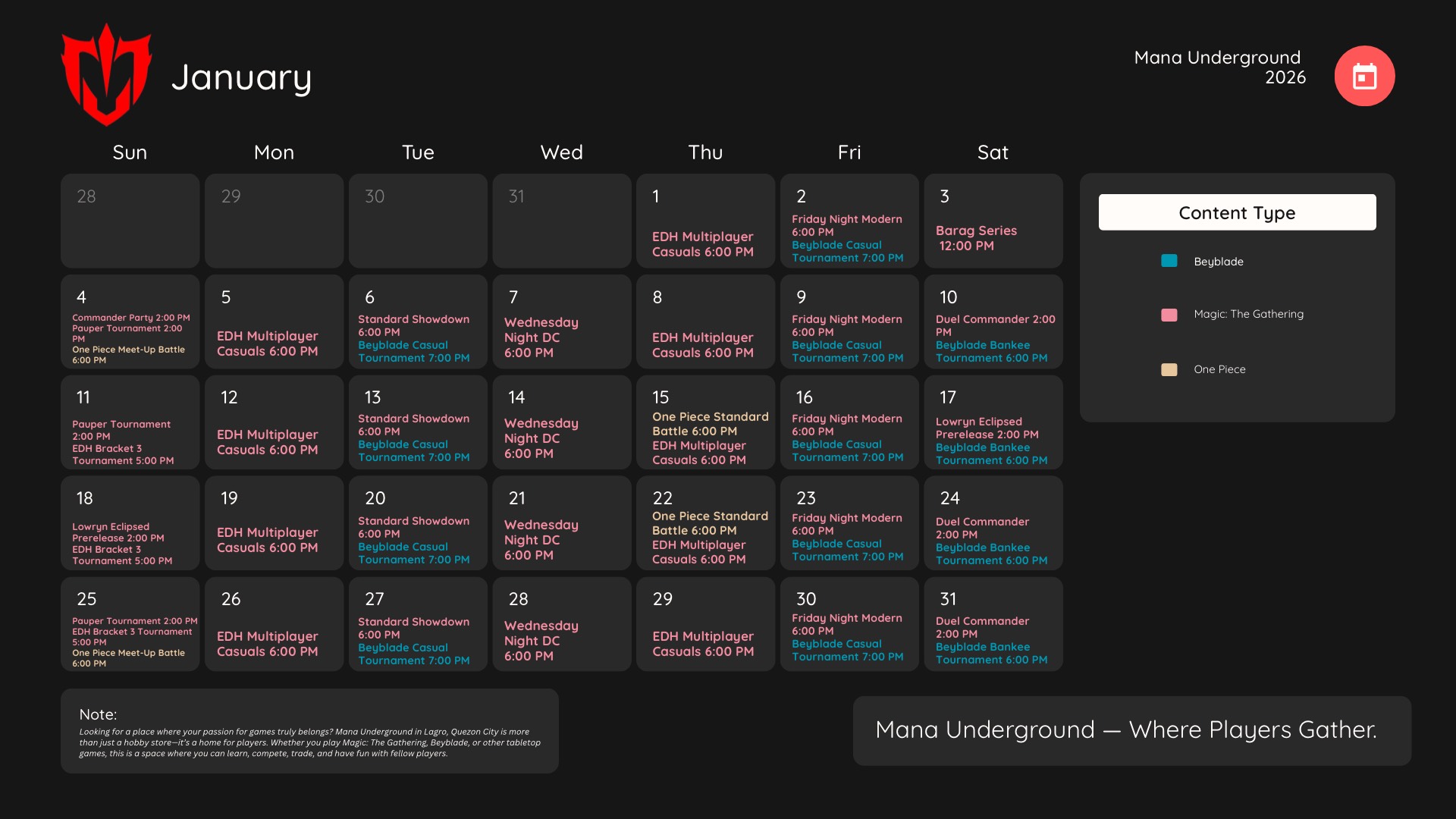Click the red Mana Underground logo
Viewport: 1456px width, 819px height.
[106, 74]
